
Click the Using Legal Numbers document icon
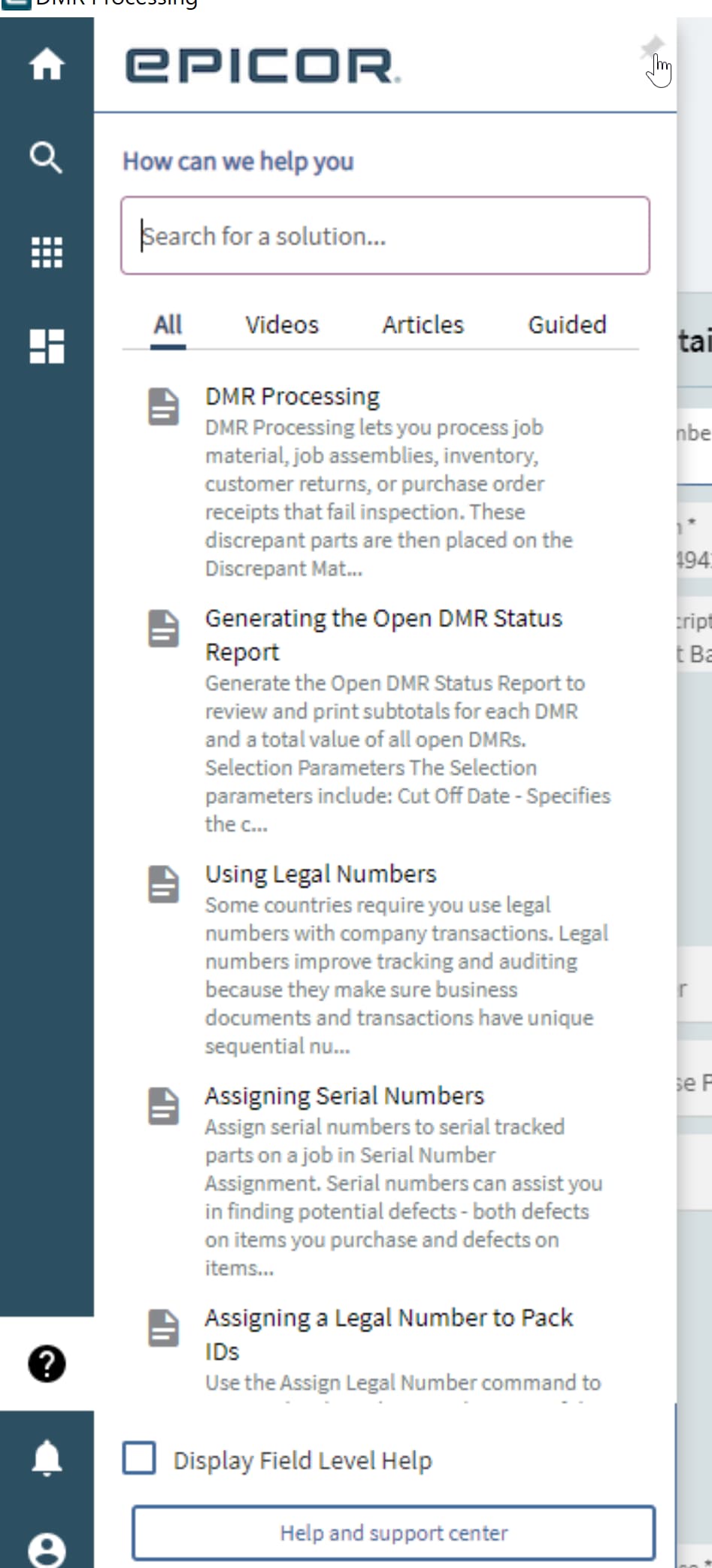tap(163, 884)
